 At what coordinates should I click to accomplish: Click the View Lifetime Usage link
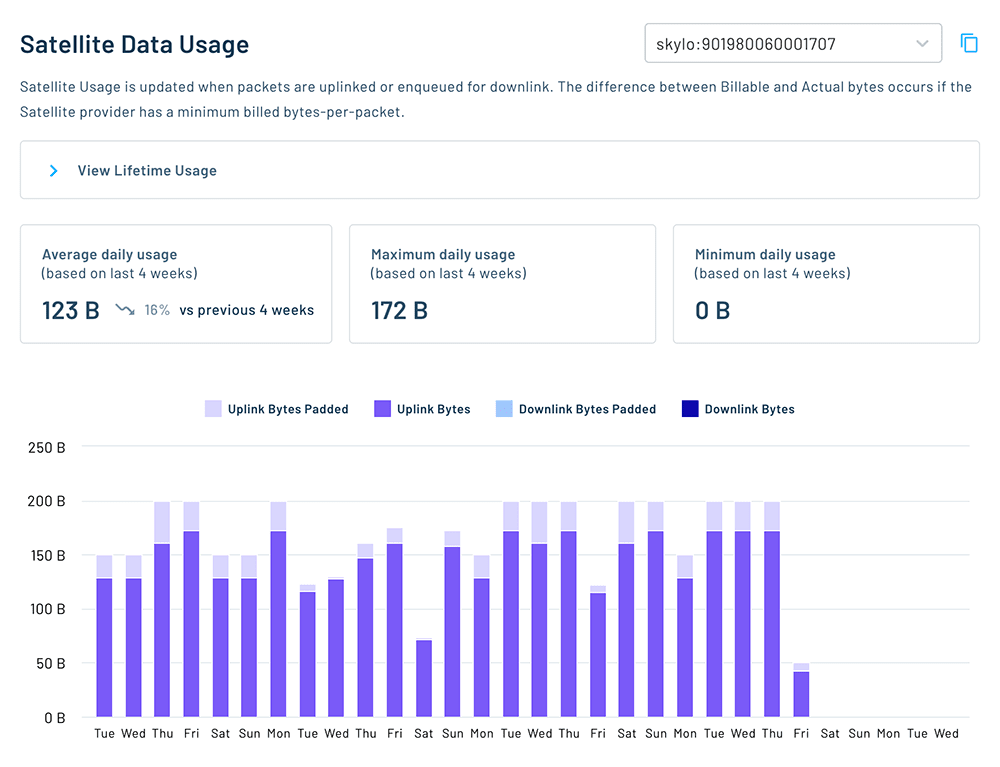[x=146, y=170]
